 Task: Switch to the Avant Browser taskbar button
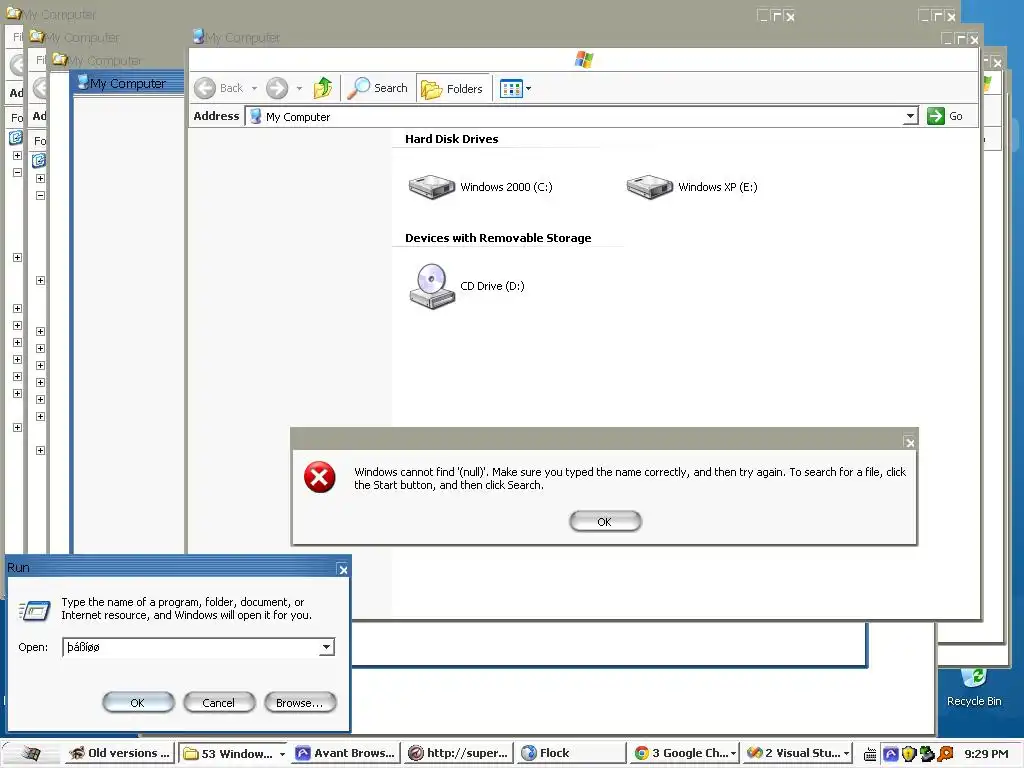click(x=345, y=754)
